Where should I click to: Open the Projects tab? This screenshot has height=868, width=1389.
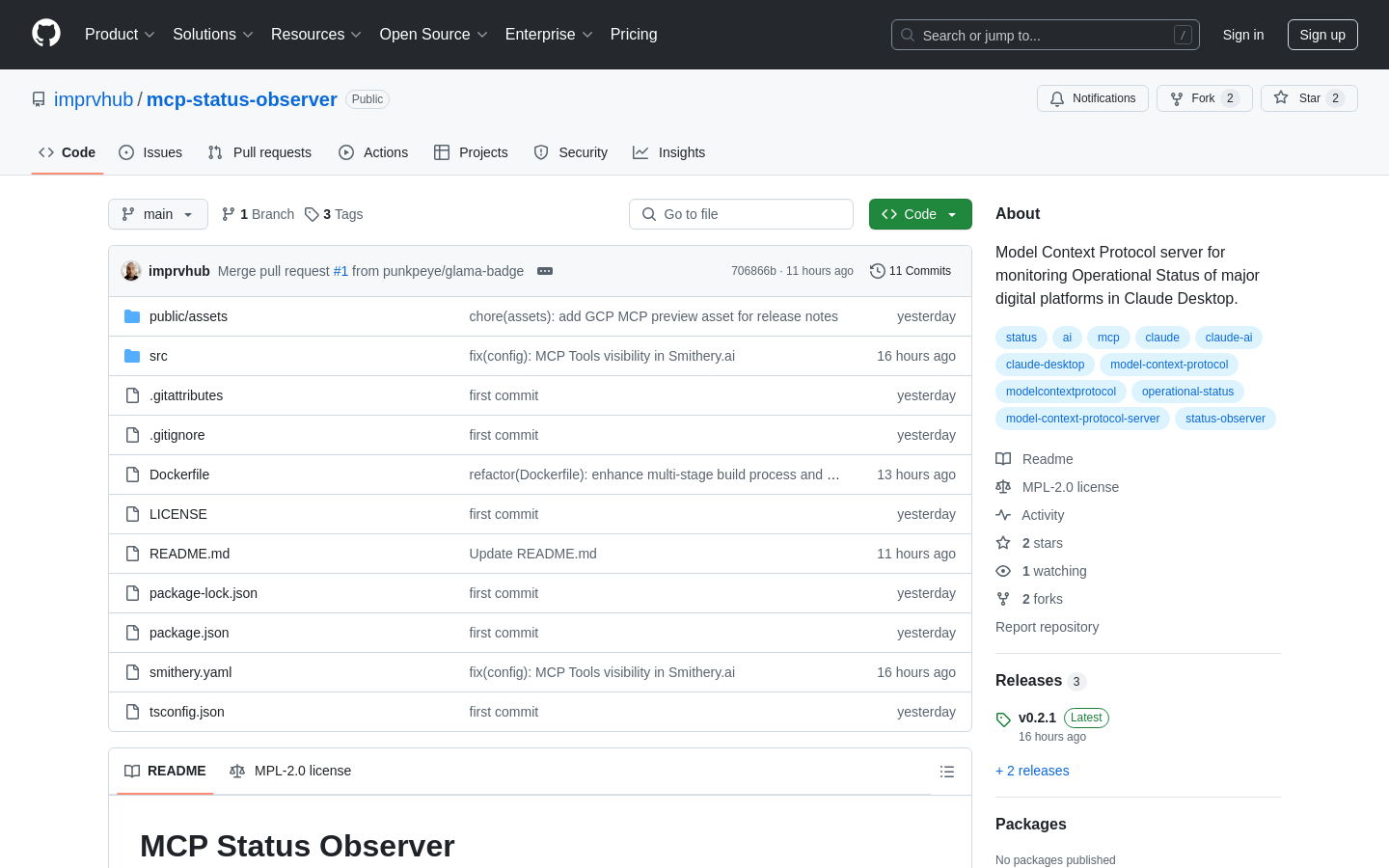coord(471,152)
